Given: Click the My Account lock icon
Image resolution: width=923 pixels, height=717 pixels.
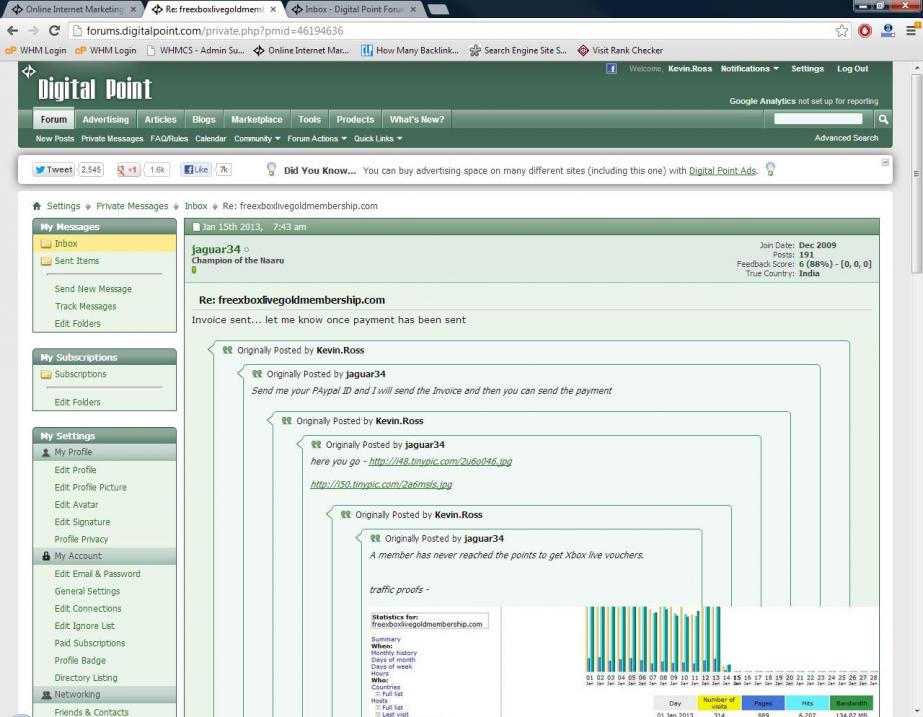Looking at the screenshot, I should (x=46, y=556).
